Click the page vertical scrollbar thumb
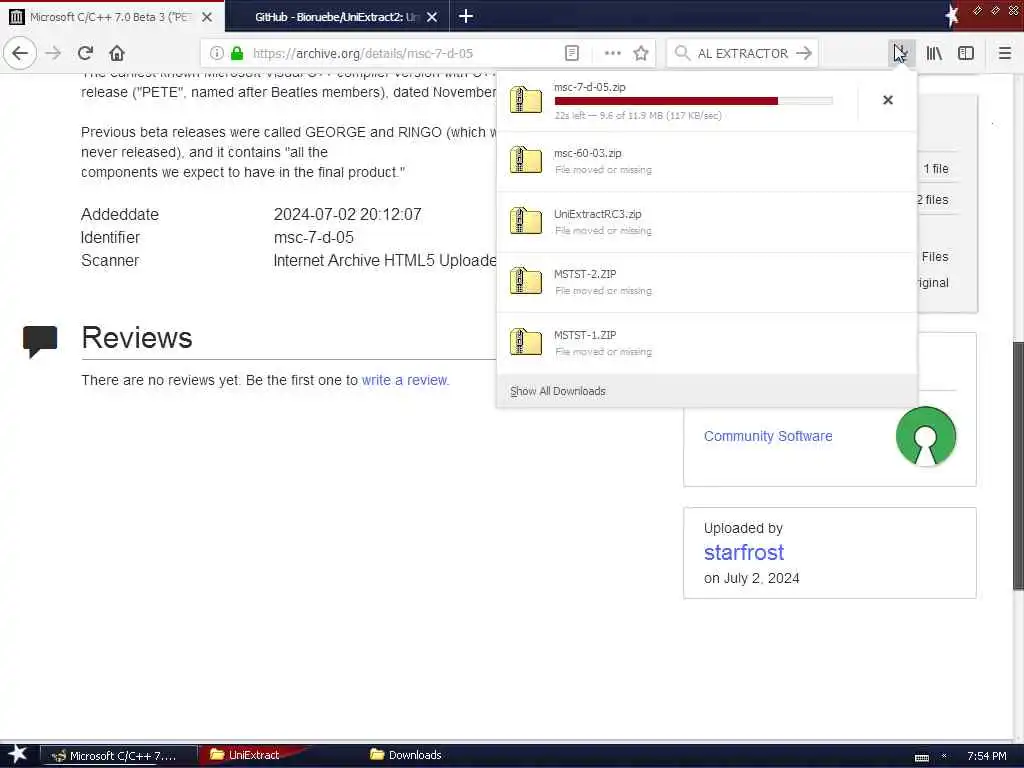Viewport: 1024px width, 768px height. tap(1017, 465)
